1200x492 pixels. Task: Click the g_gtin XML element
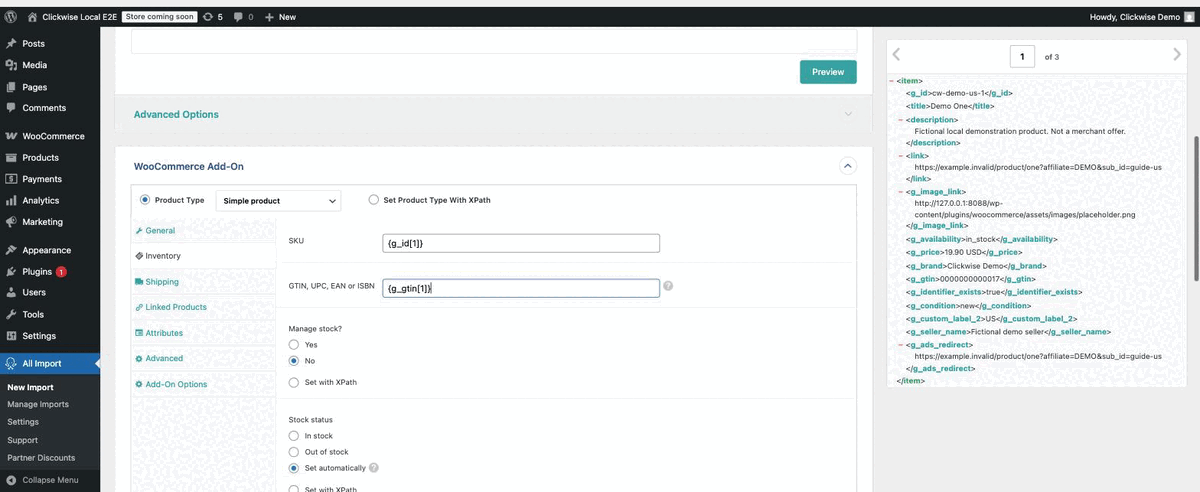click(973, 279)
